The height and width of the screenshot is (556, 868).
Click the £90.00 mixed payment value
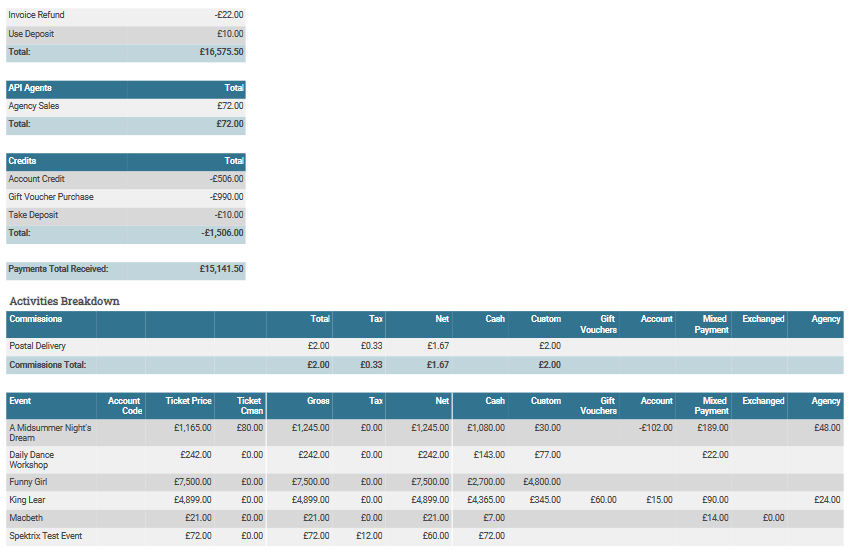click(x=715, y=500)
